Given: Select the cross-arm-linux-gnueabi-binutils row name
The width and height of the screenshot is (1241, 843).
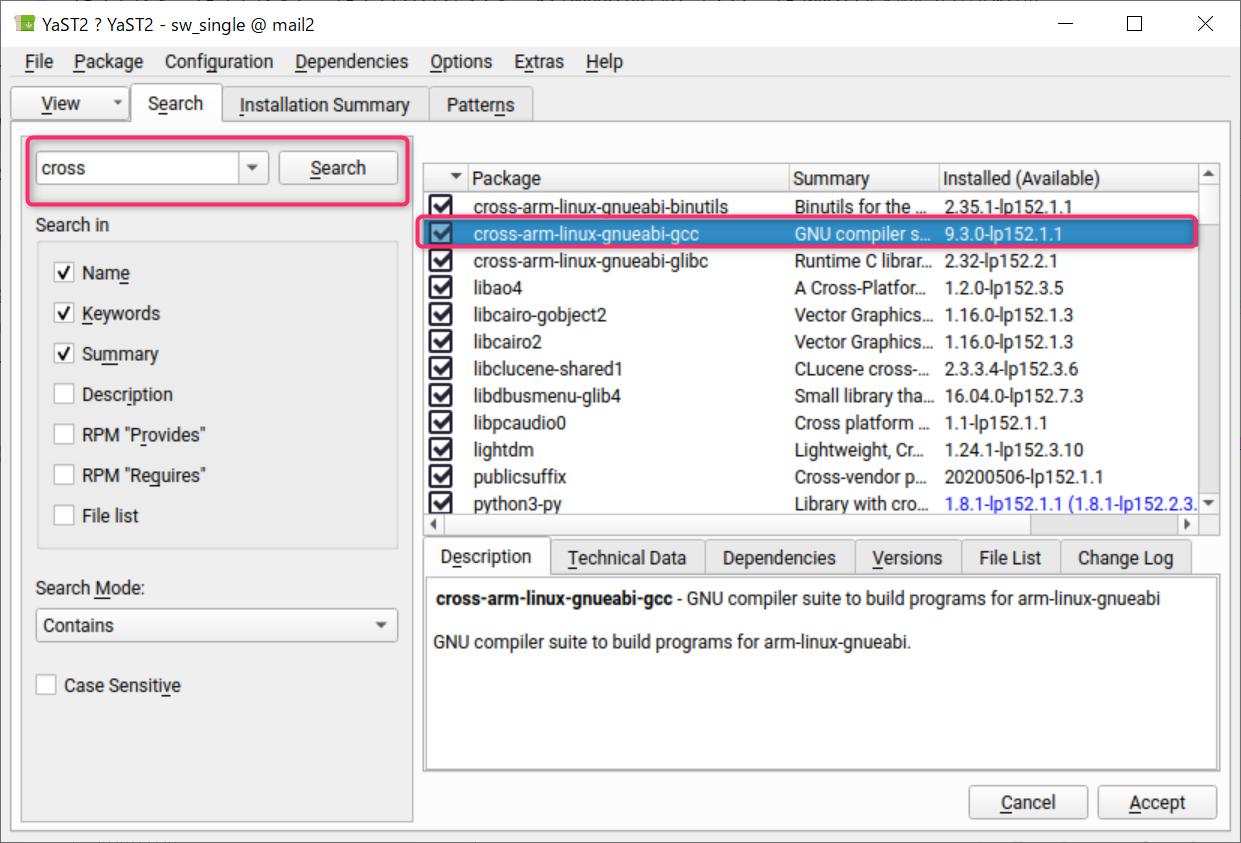Looking at the screenshot, I should [x=601, y=206].
